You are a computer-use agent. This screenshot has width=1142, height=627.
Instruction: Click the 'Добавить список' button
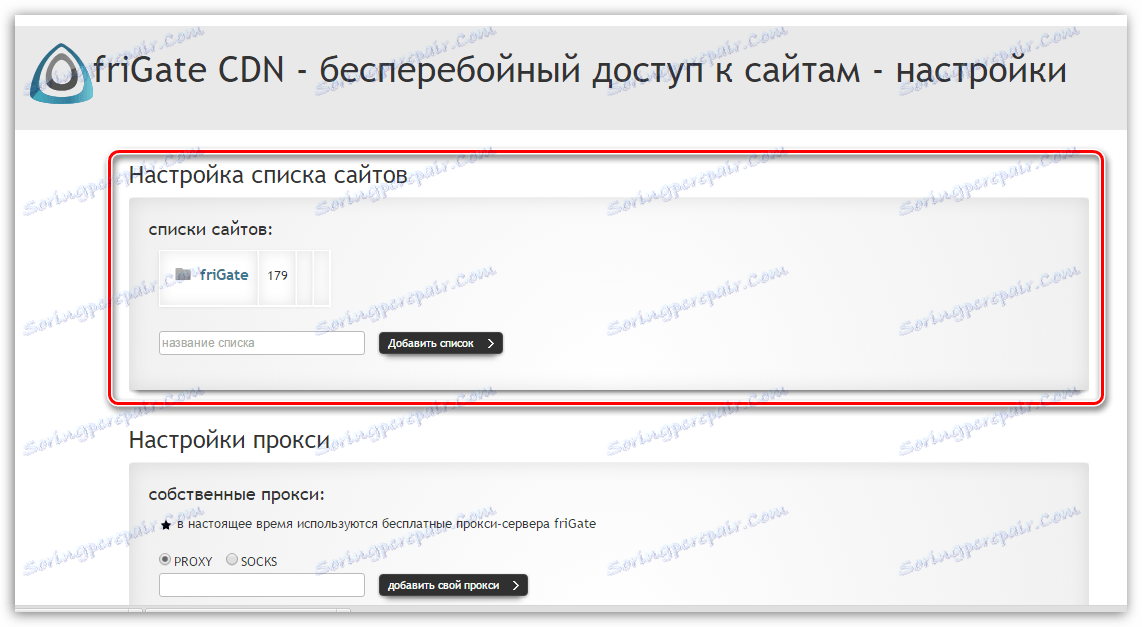pos(441,343)
